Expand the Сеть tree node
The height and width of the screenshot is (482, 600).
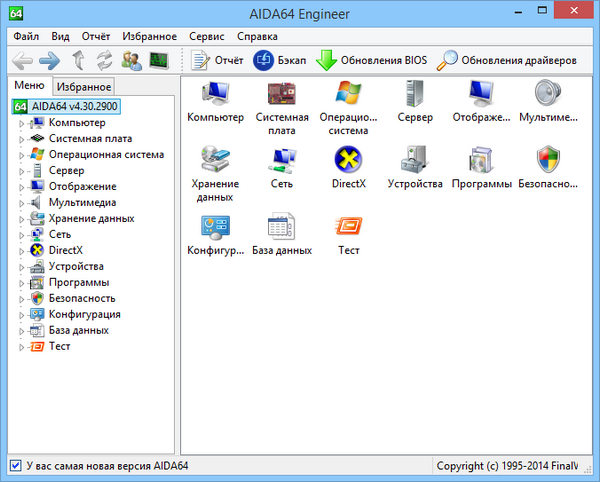(x=22, y=235)
